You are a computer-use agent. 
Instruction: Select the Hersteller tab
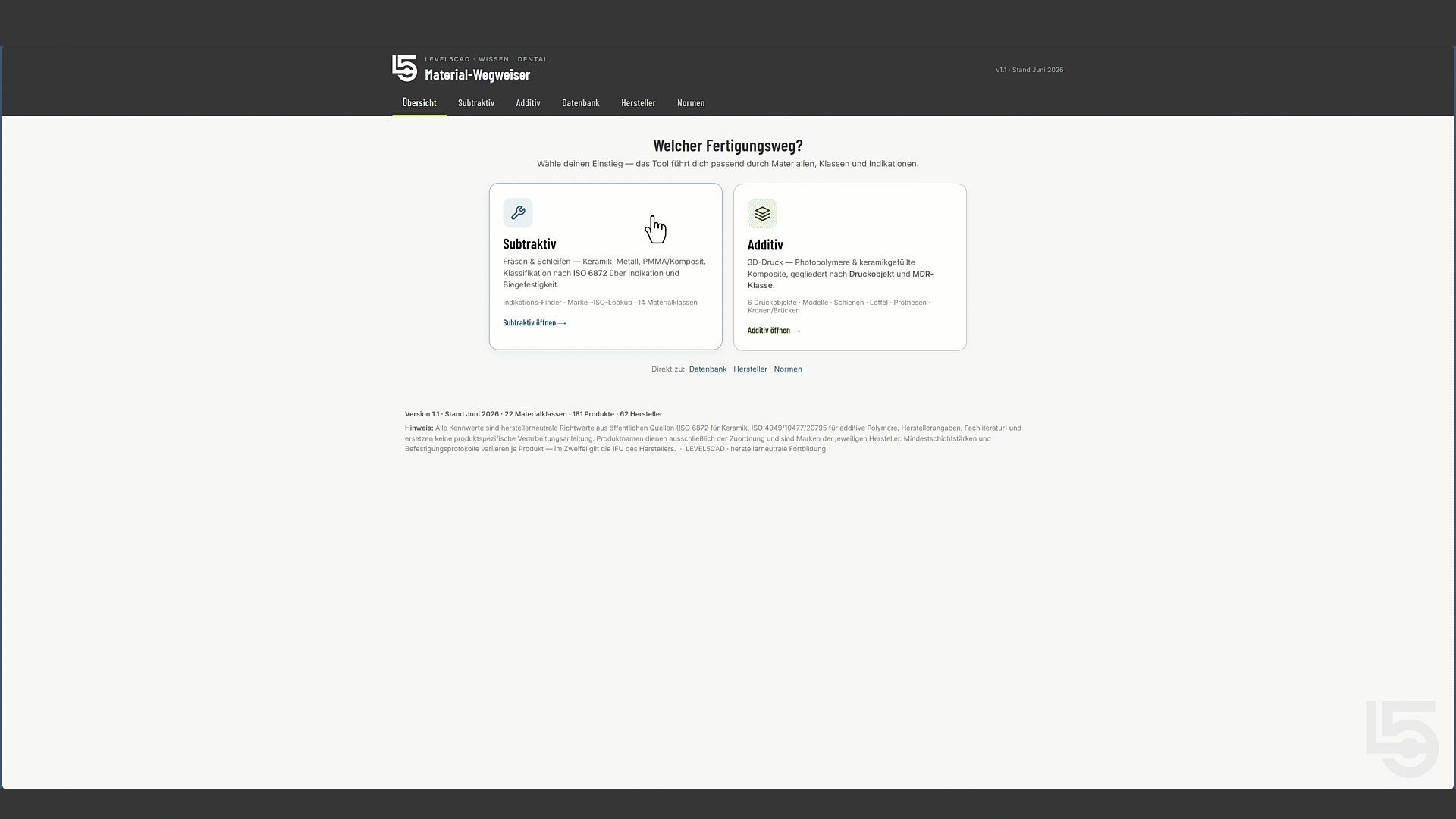[x=638, y=103]
